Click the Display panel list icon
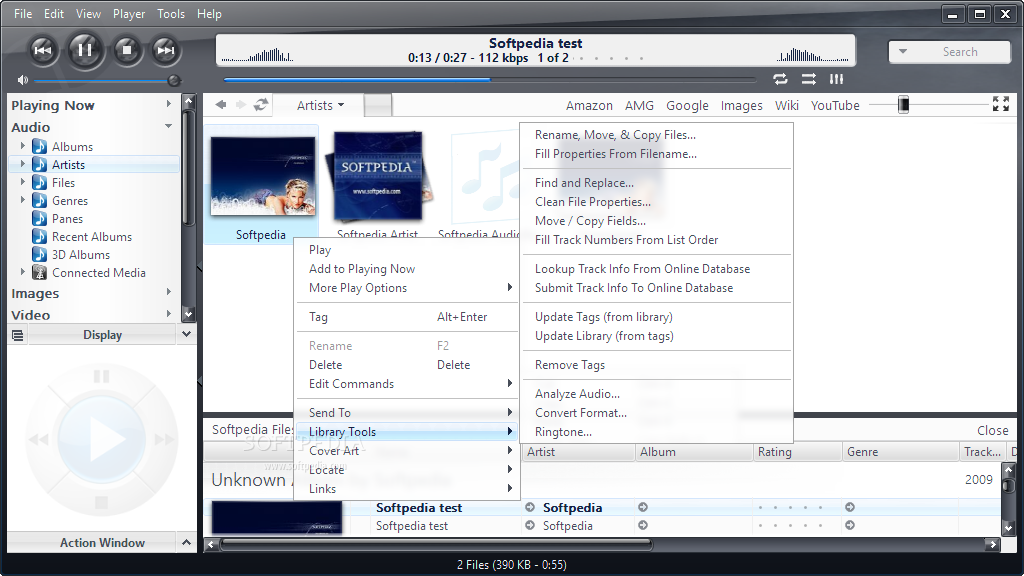This screenshot has height=576, width=1024. (18, 335)
